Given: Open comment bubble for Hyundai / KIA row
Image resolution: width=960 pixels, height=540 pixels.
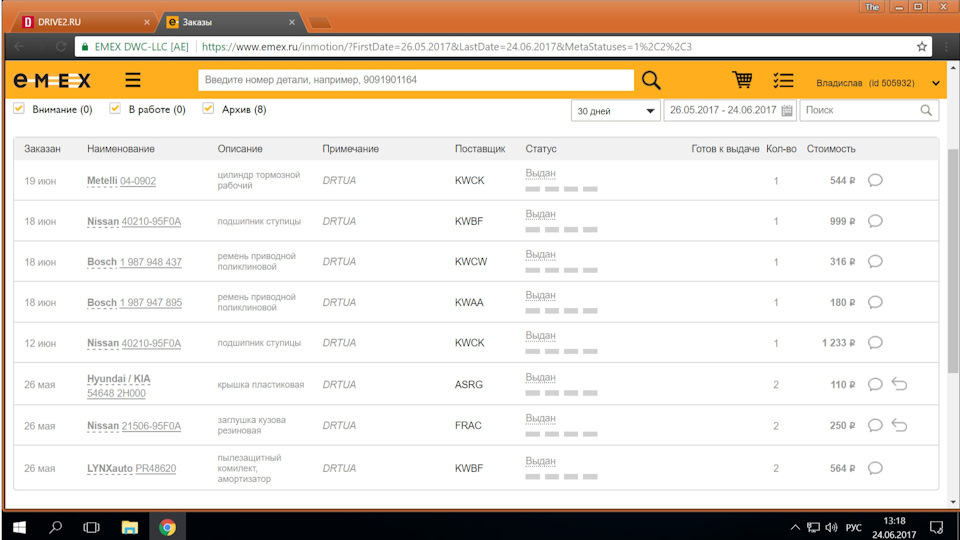Looking at the screenshot, I should pos(876,384).
